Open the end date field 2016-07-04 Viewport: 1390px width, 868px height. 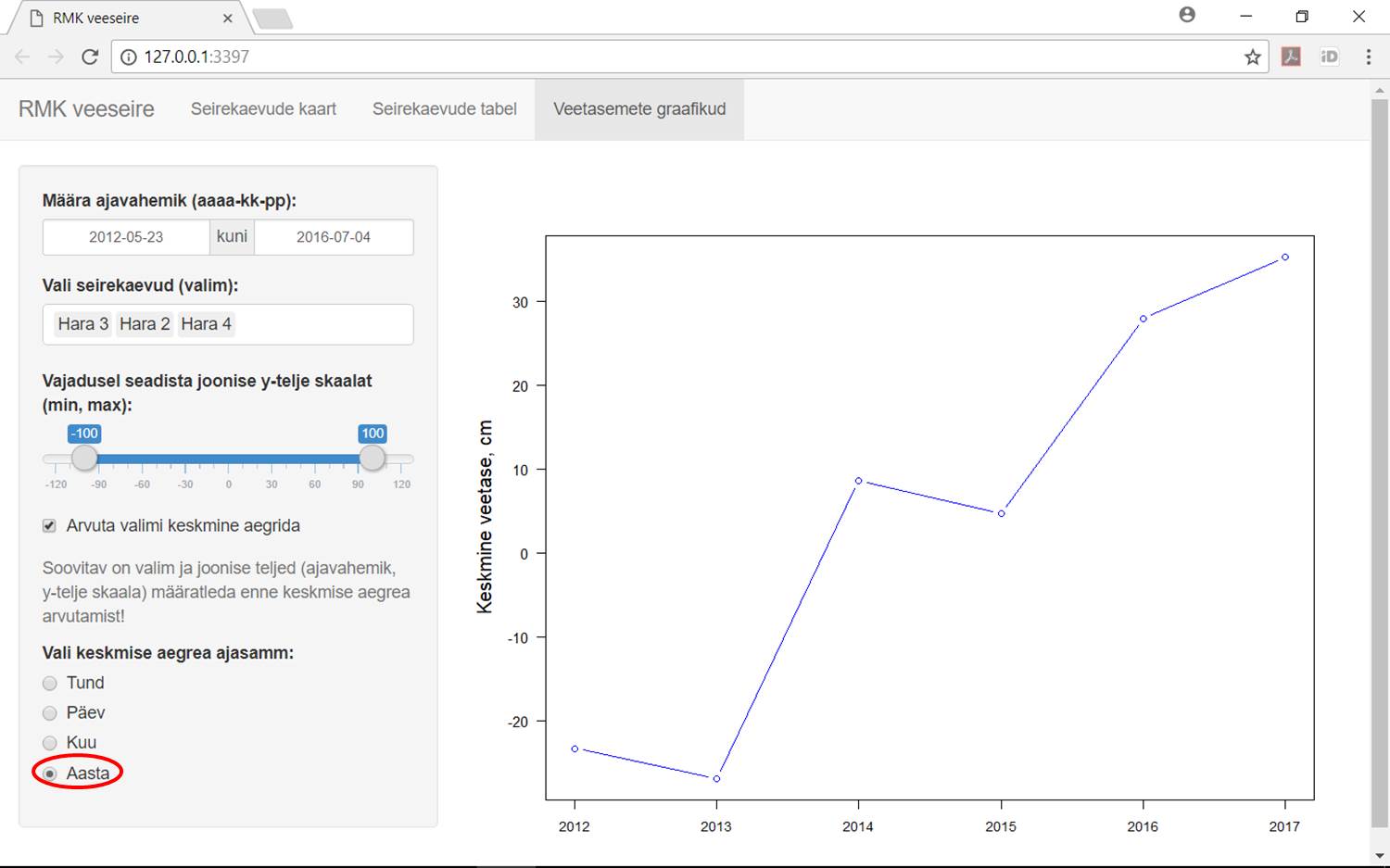coord(334,237)
